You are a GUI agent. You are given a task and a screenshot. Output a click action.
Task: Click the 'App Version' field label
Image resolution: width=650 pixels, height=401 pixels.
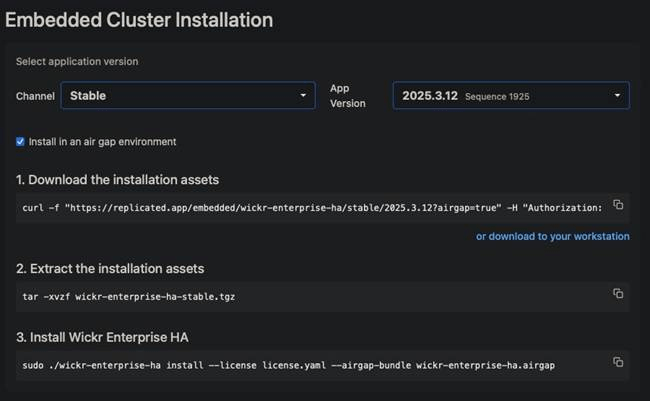coord(348,95)
